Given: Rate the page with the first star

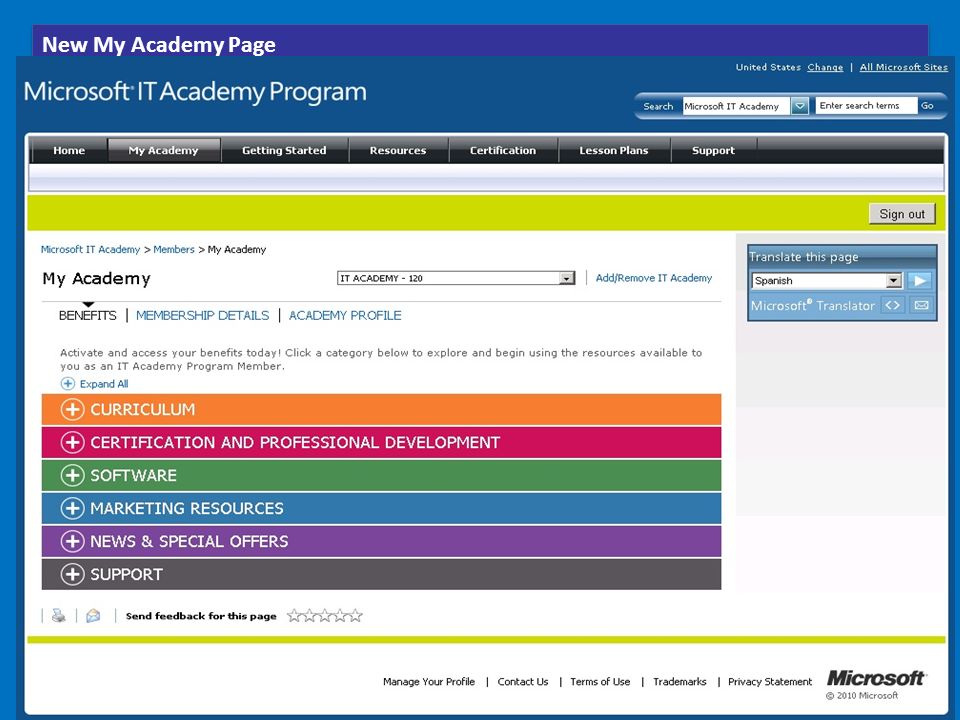Looking at the screenshot, I should coord(294,615).
